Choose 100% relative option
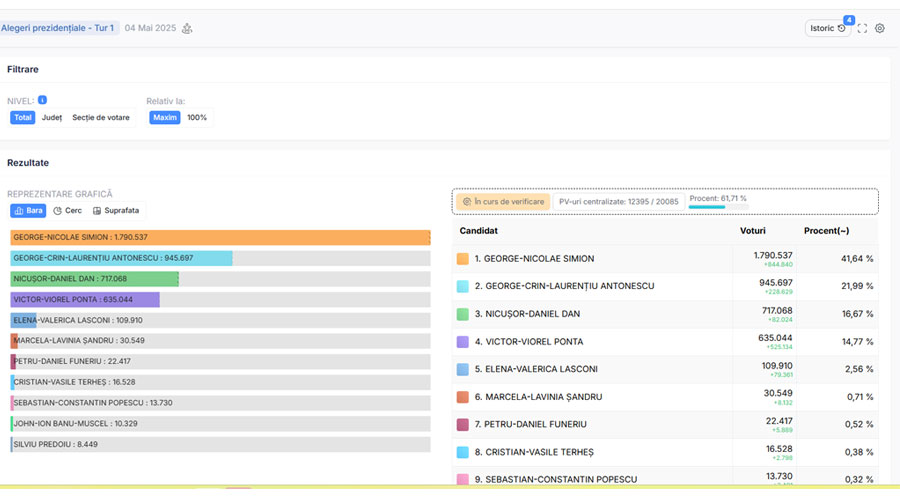The image size is (900, 500). [x=197, y=117]
